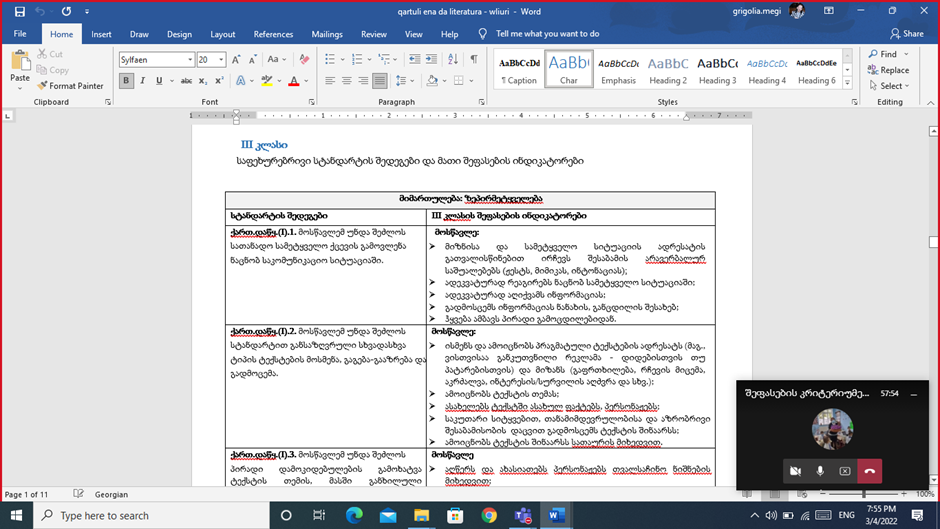Click the Share button
The height and width of the screenshot is (529, 940).
(907, 34)
